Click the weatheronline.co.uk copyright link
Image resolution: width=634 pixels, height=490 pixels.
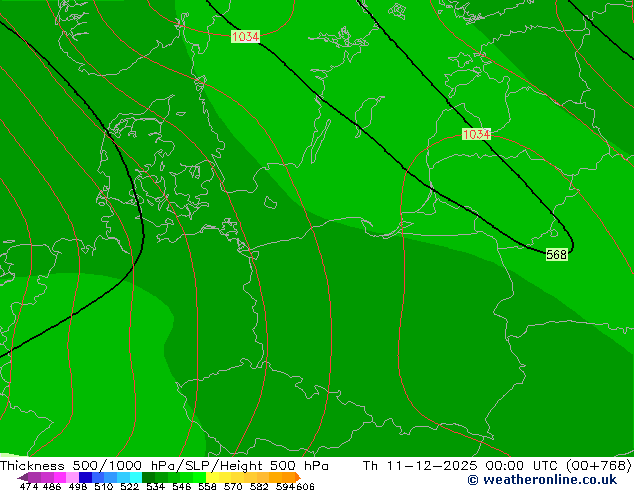pyautogui.click(x=542, y=480)
